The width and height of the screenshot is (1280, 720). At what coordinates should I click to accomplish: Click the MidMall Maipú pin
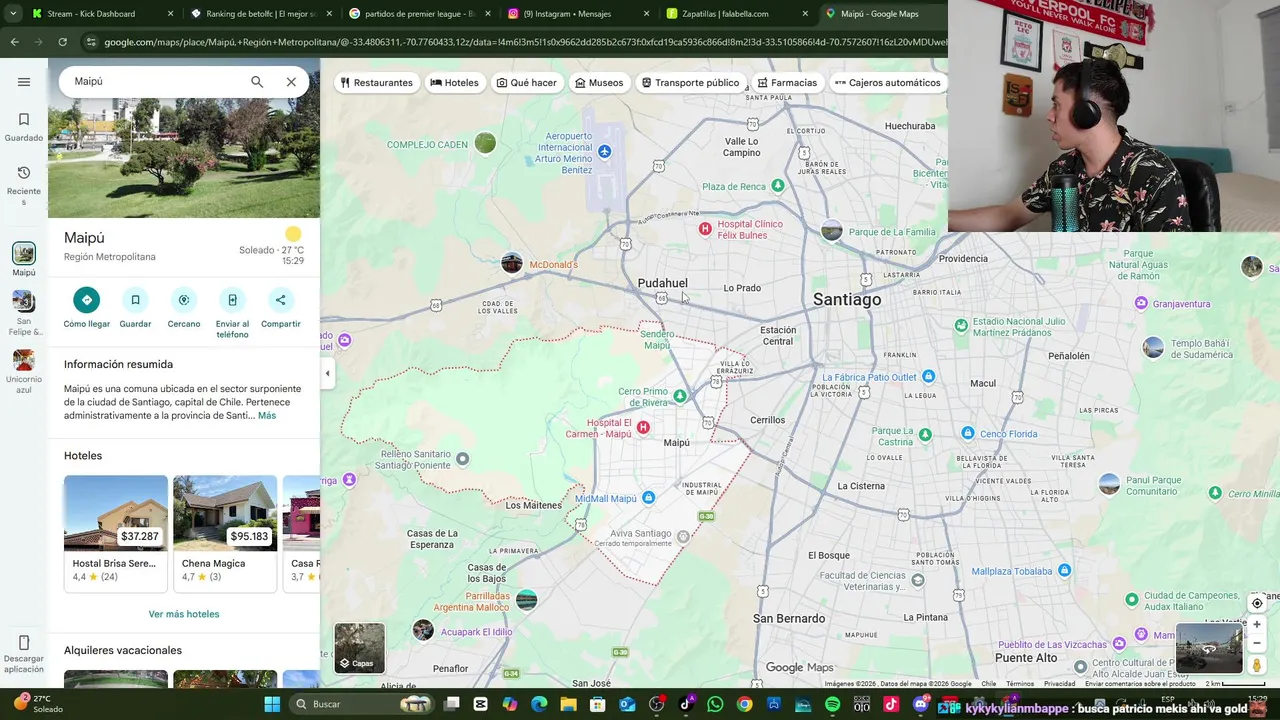[x=648, y=498]
